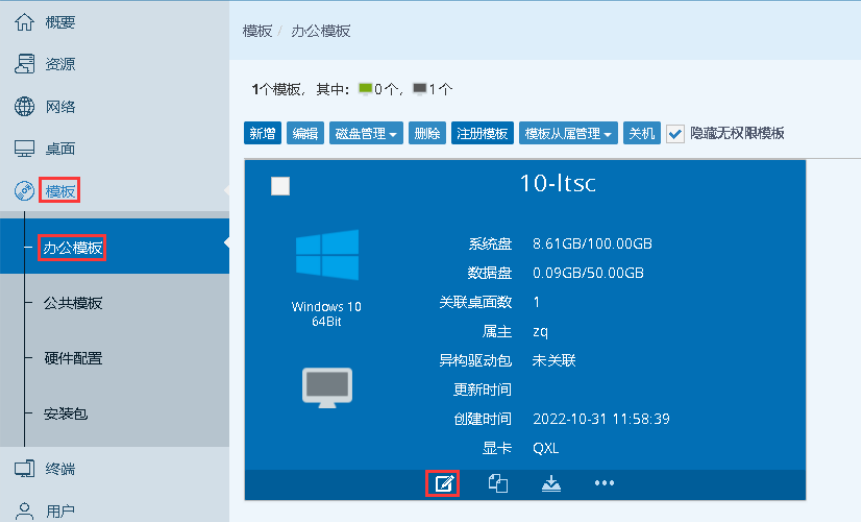Click the gray monitor icon on card
Image resolution: width=861 pixels, height=522 pixels.
click(327, 387)
